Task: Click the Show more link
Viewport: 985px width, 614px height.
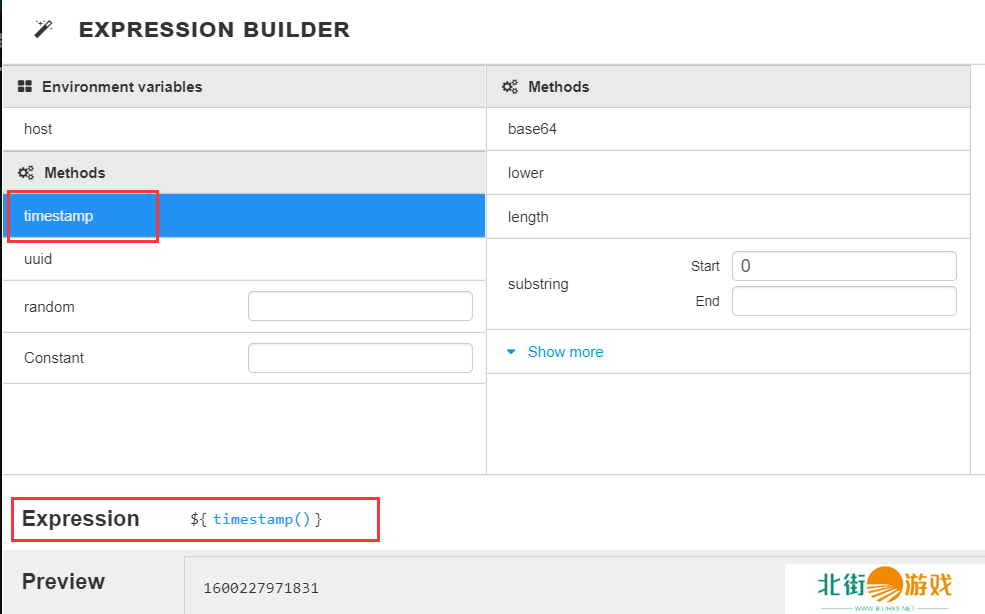Action: 565,352
